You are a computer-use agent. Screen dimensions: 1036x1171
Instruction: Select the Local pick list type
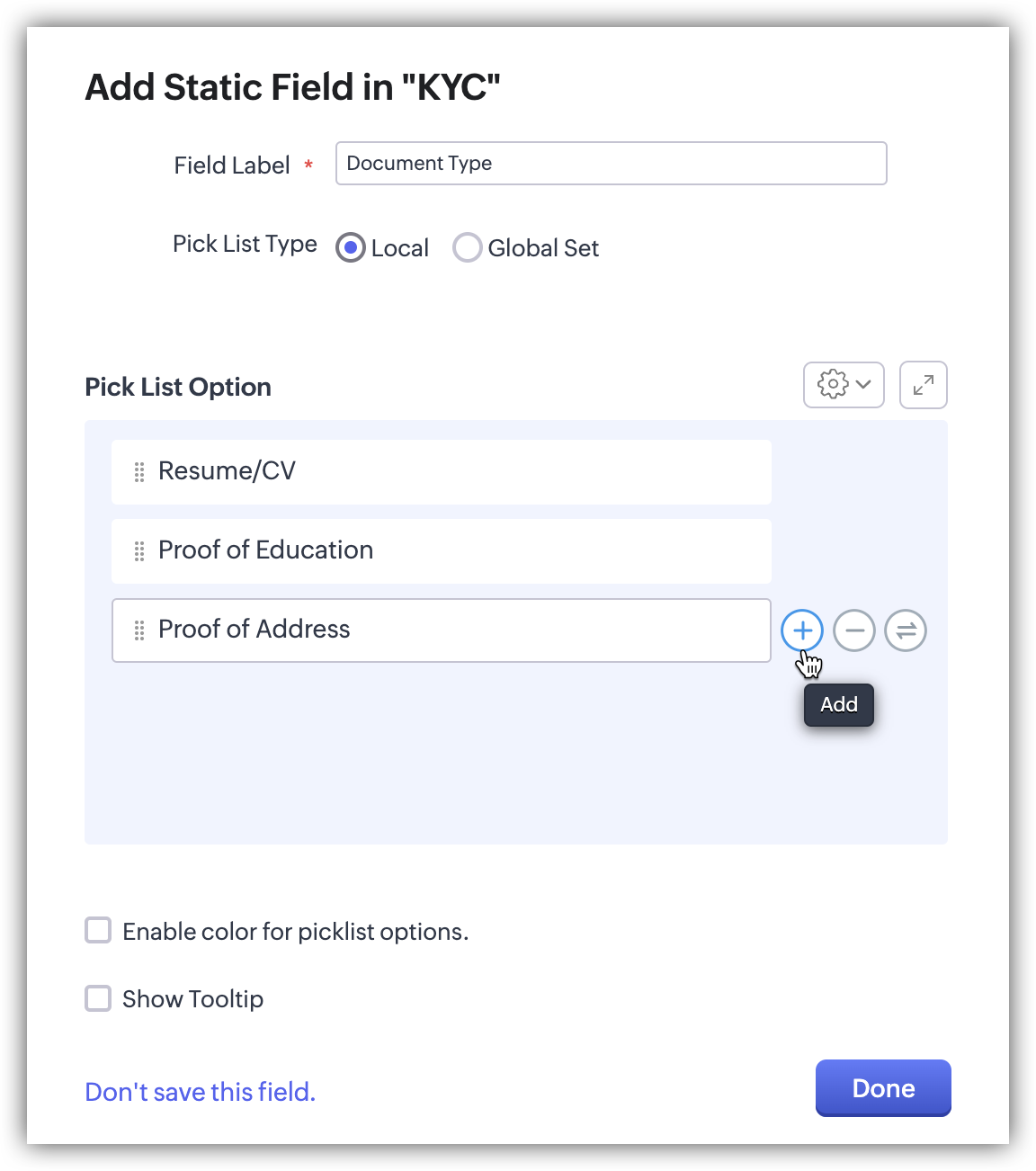point(351,247)
